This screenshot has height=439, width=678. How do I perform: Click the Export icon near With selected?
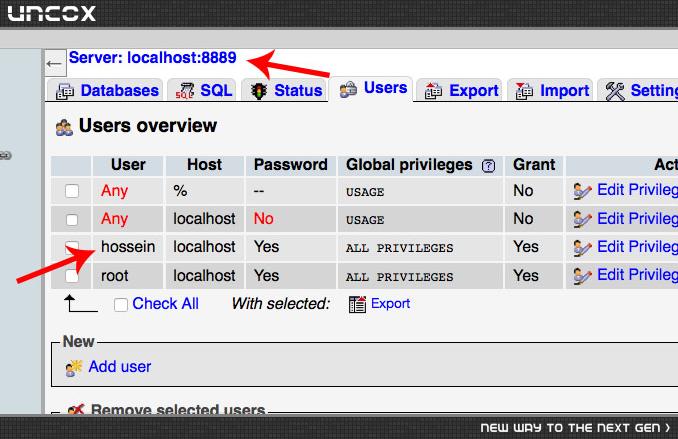click(357, 304)
